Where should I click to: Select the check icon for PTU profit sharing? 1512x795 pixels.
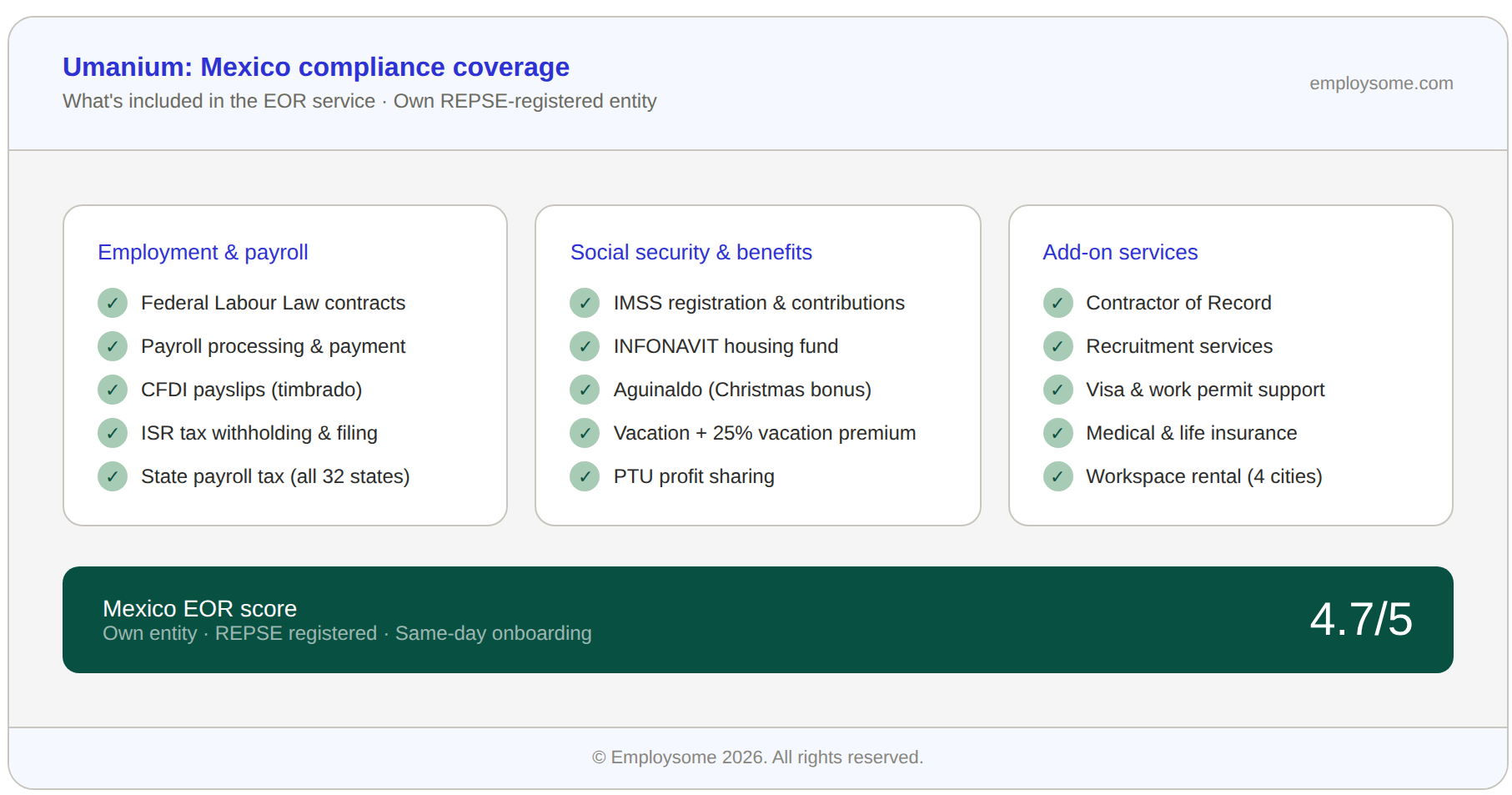pos(585,476)
